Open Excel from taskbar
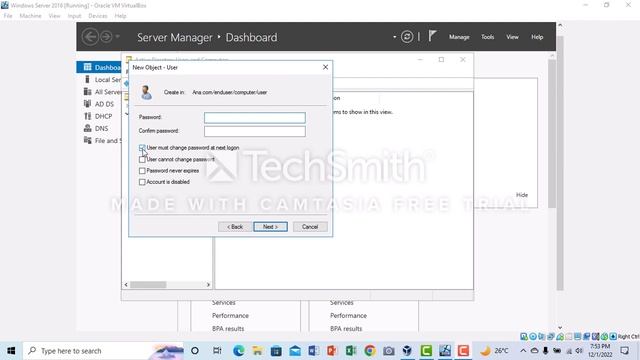The image size is (640, 360). click(351, 351)
